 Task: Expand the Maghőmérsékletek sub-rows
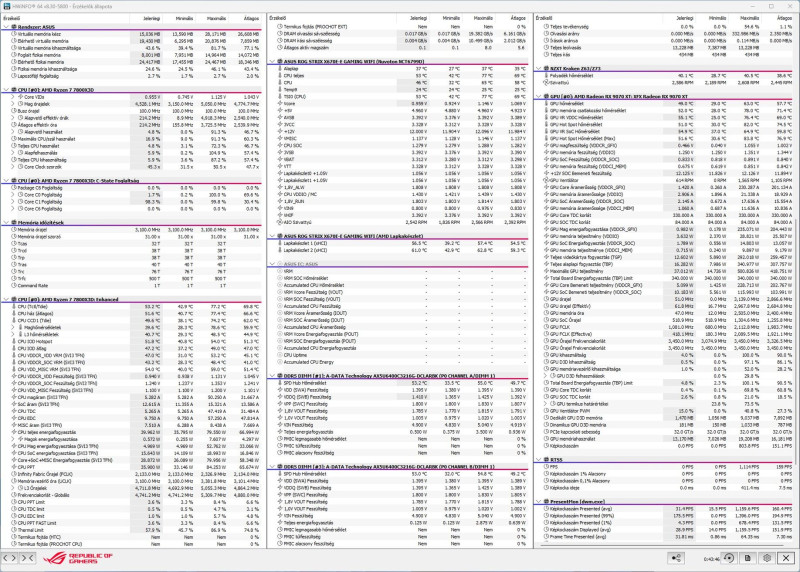point(14,328)
